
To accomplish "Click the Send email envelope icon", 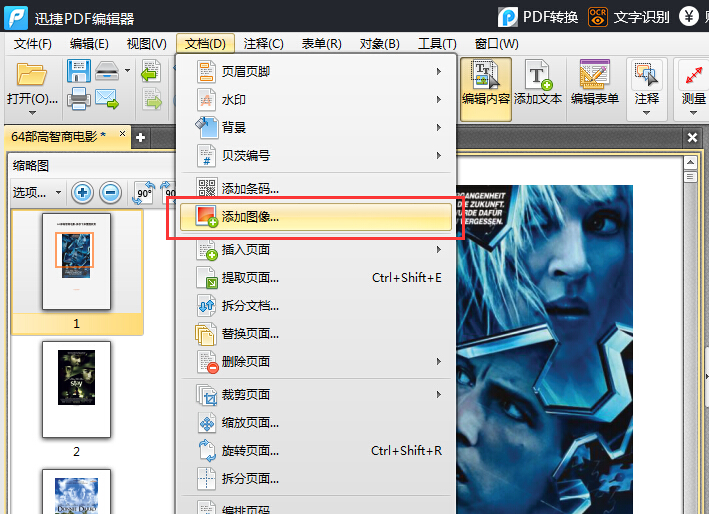I will 107,99.
